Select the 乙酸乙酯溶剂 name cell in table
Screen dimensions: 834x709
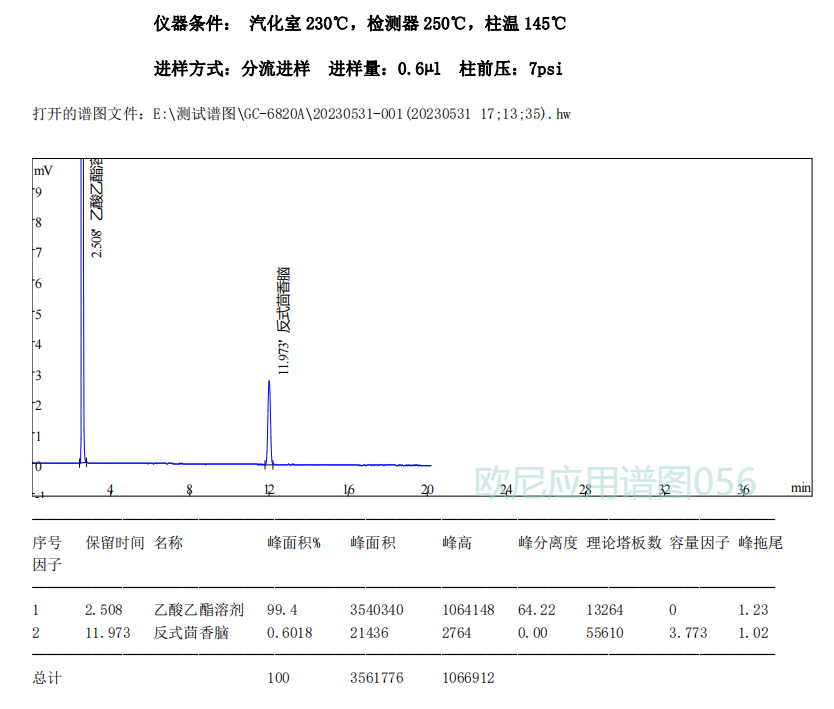(198, 609)
